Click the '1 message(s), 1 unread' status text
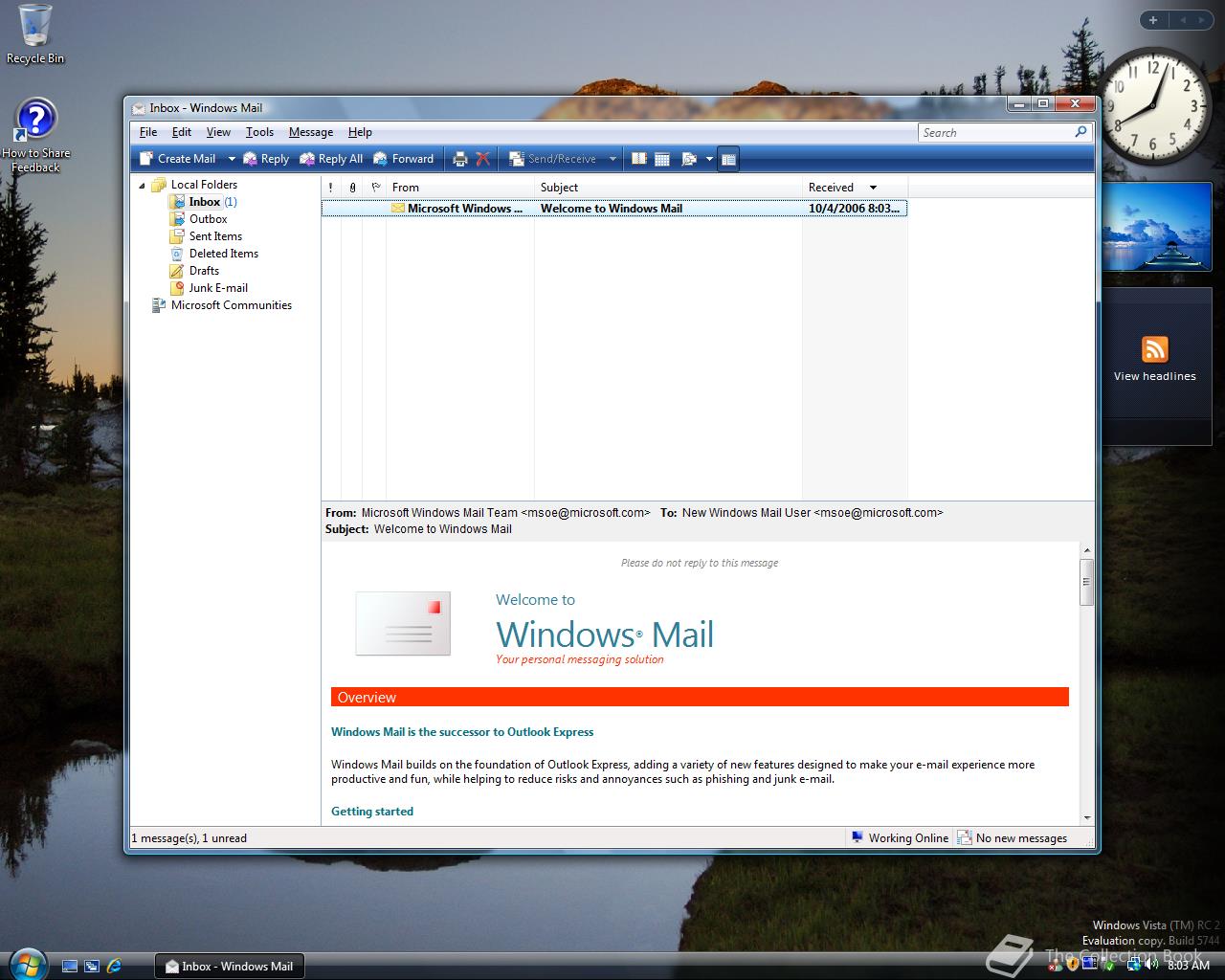Viewport: 1225px width, 980px height. click(x=189, y=838)
